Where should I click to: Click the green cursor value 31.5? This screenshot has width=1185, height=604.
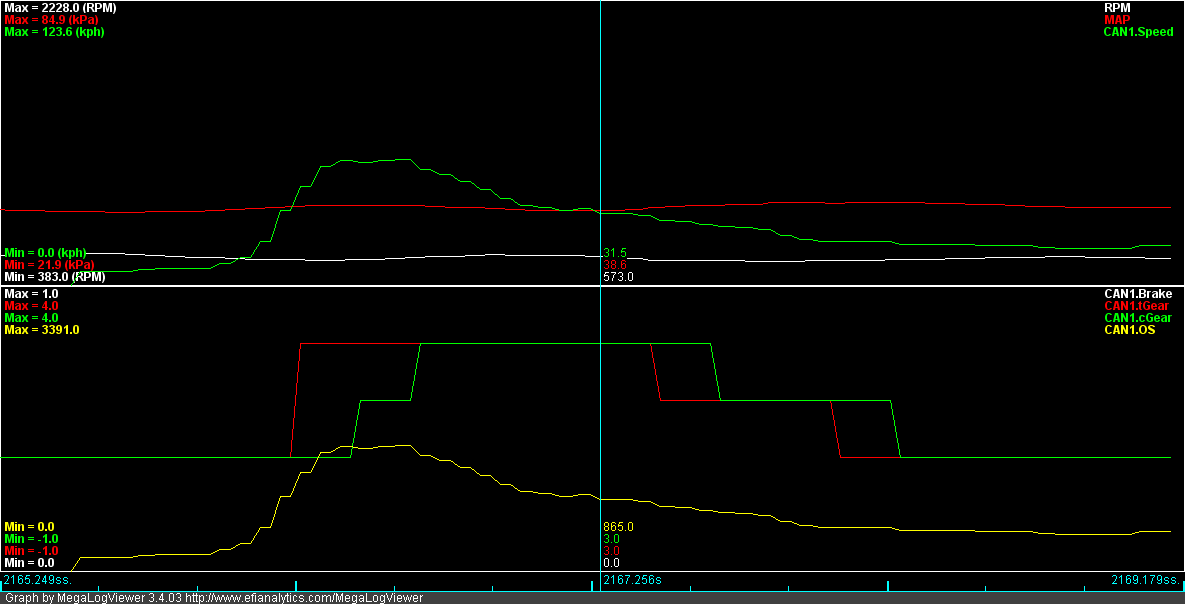(x=614, y=252)
